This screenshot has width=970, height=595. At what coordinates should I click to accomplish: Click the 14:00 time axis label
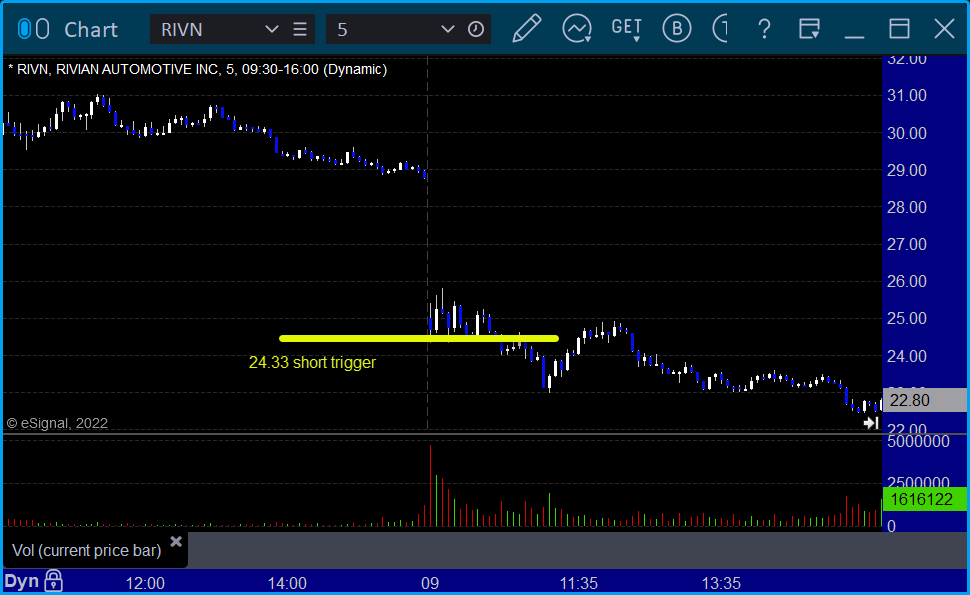pyautogui.click(x=287, y=583)
